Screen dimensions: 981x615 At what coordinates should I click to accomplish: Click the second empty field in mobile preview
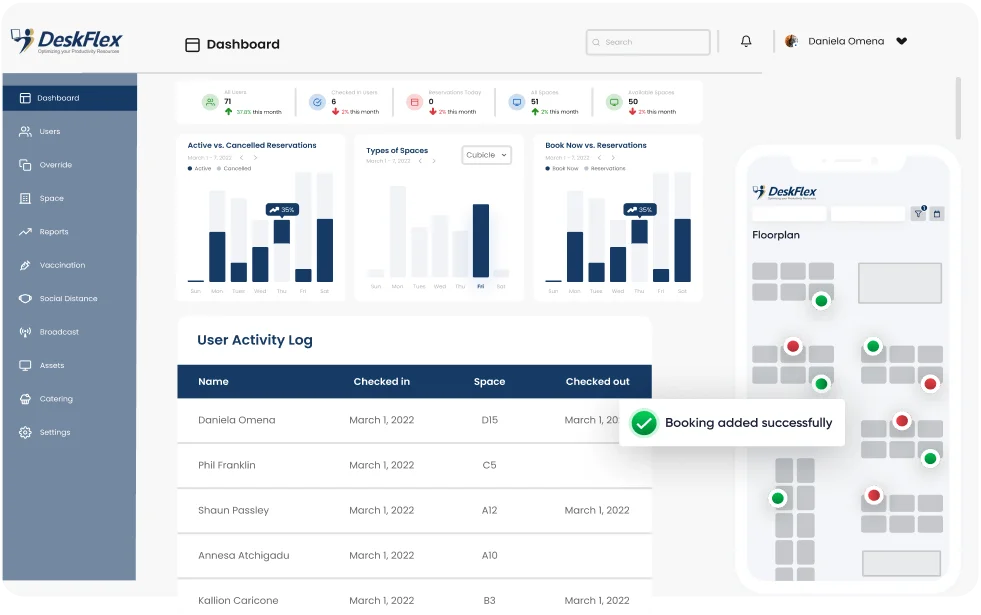click(868, 214)
